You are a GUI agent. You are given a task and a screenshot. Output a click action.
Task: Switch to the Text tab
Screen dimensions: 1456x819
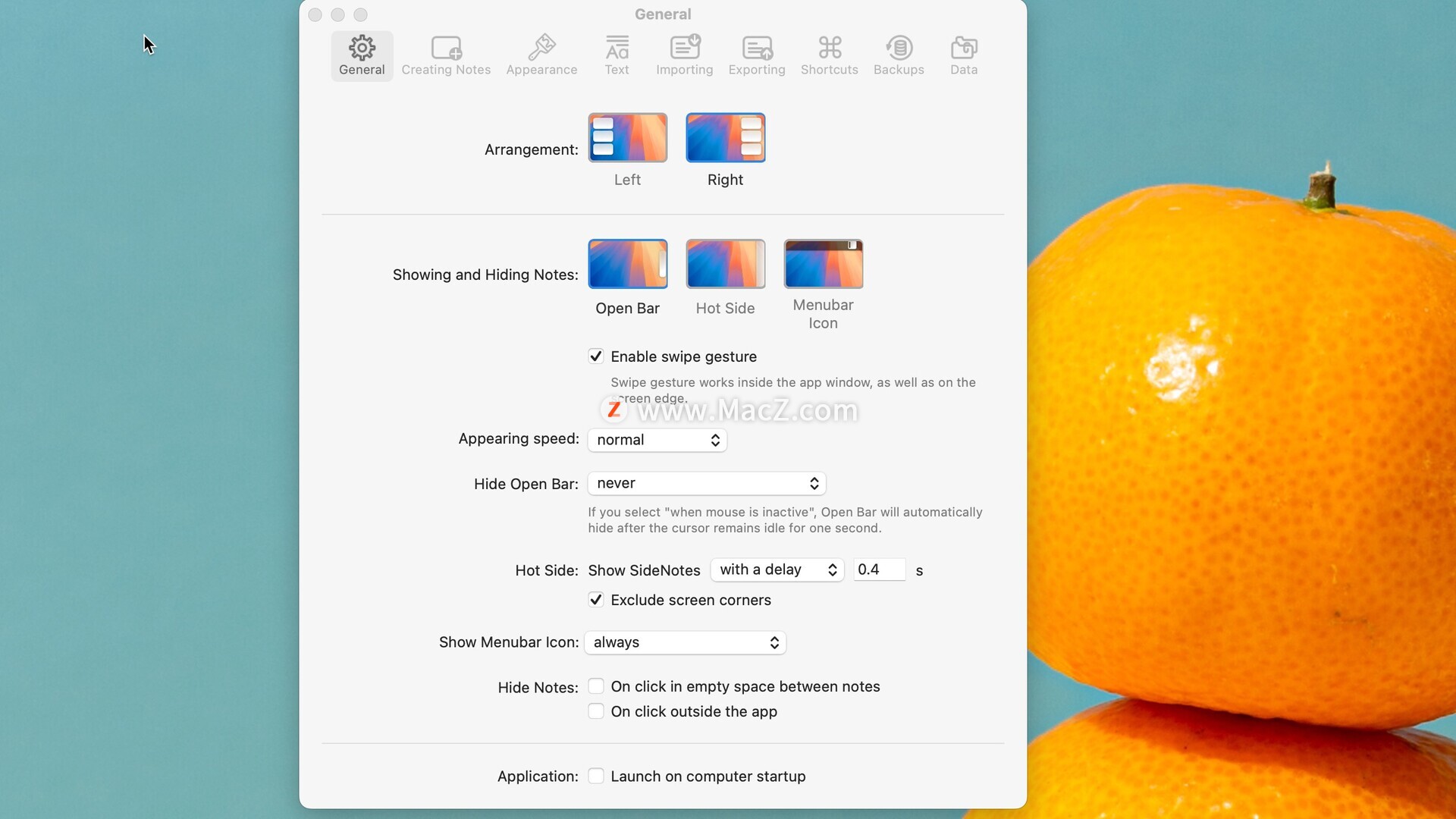617,56
